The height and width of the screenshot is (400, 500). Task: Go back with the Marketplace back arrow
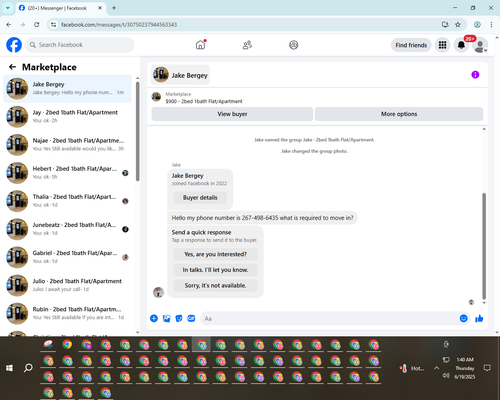click(x=12, y=67)
